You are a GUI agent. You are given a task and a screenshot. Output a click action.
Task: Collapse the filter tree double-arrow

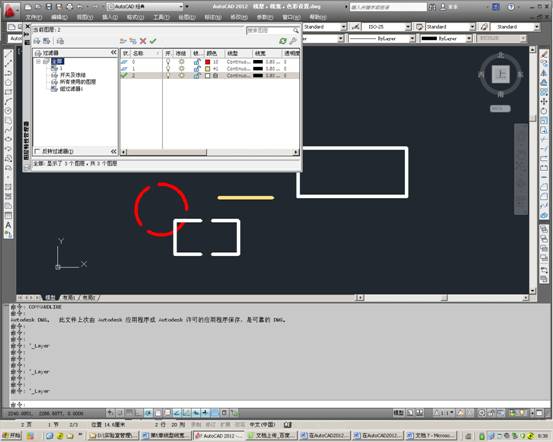point(114,53)
